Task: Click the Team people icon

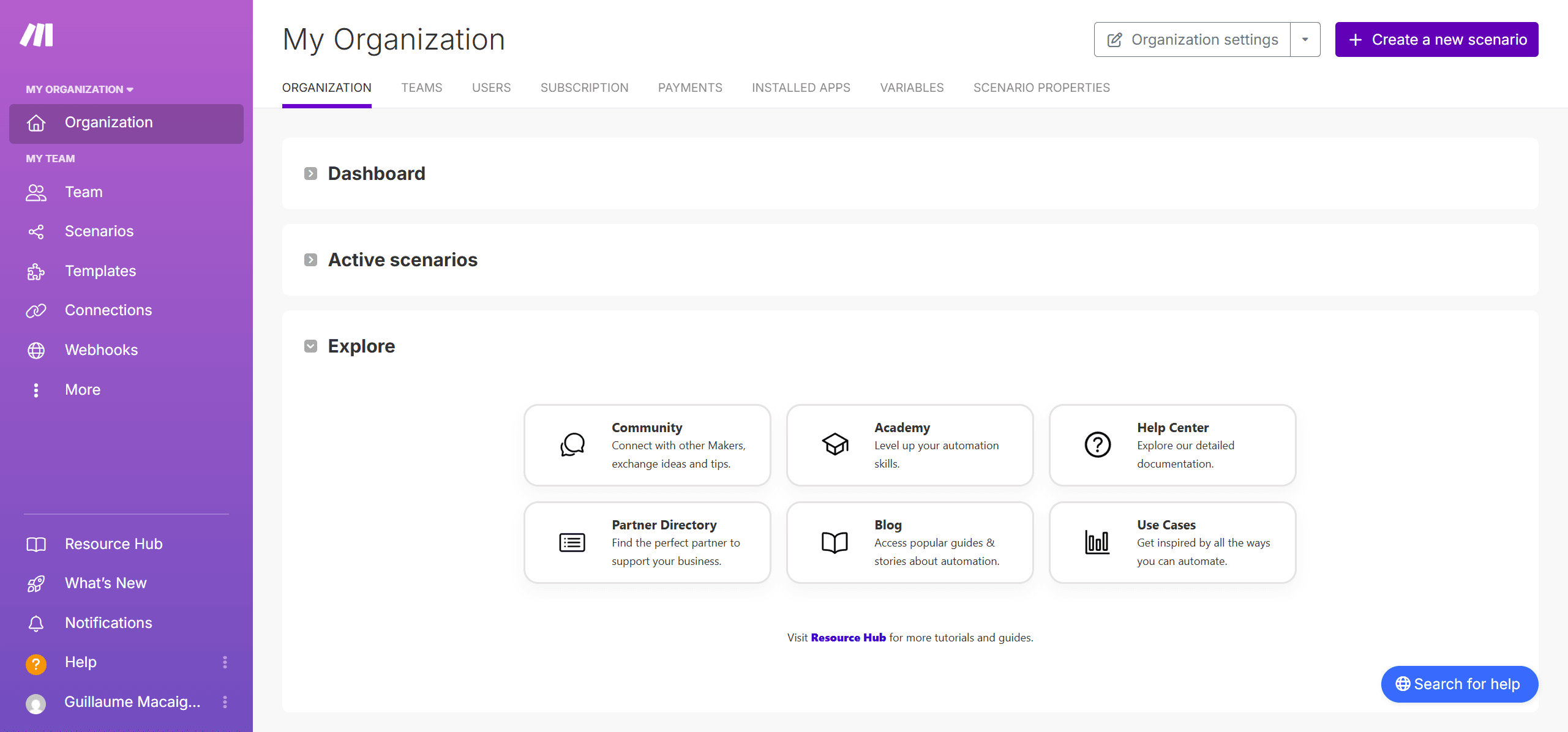Action: tap(36, 193)
